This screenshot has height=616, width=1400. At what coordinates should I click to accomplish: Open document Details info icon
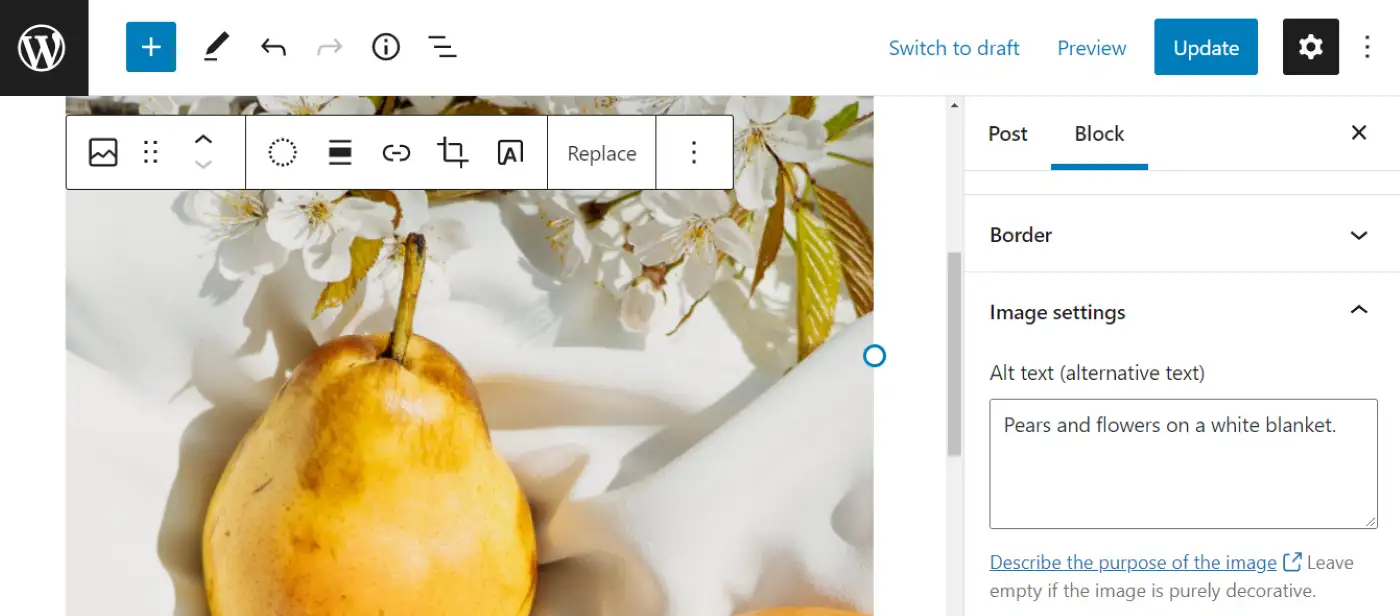coord(386,47)
